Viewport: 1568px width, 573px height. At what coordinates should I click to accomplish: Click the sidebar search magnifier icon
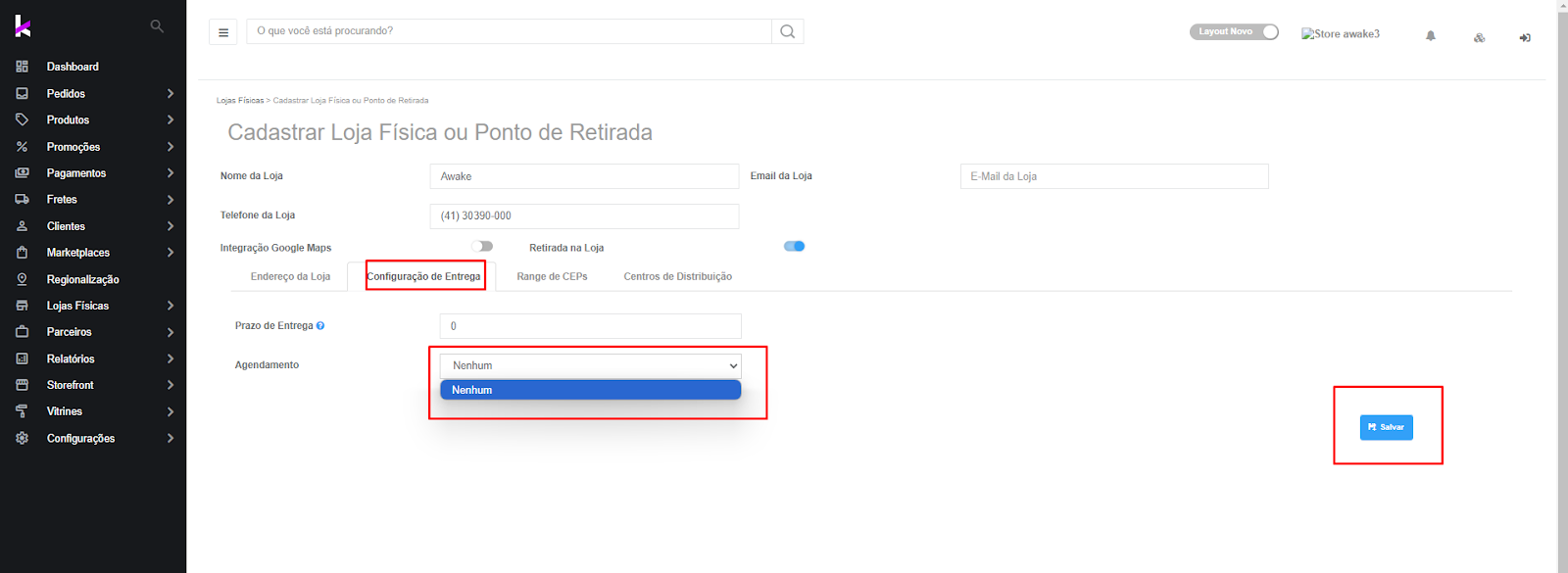[157, 26]
